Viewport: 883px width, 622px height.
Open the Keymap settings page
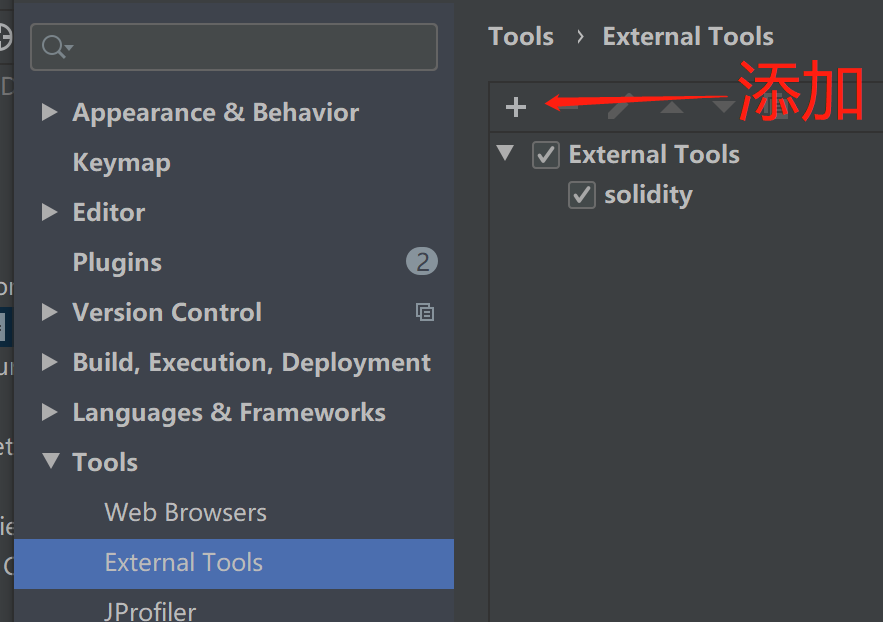121,162
